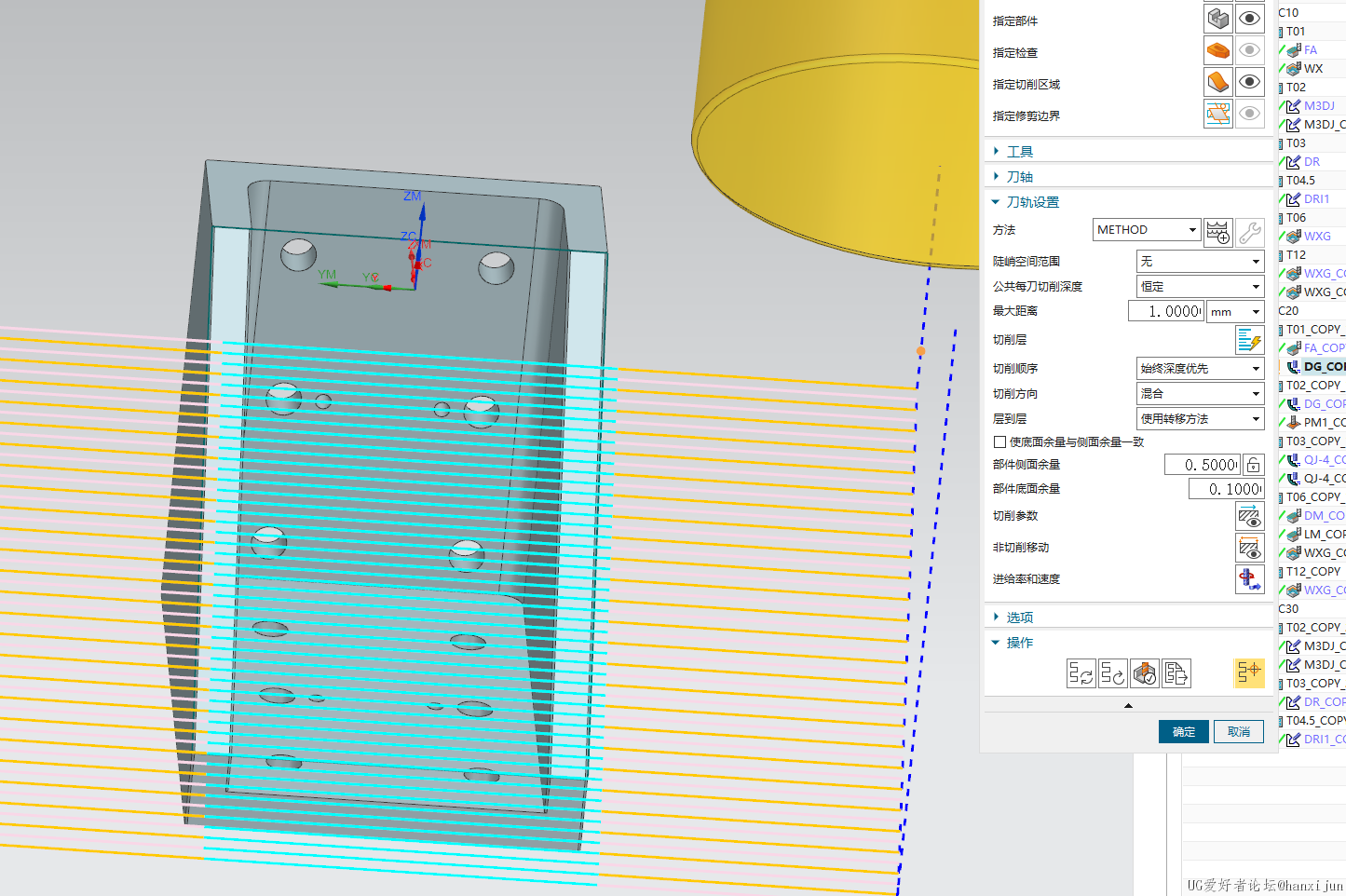Image resolution: width=1346 pixels, height=896 pixels.
Task: Click the collapse arrow above 确定 button
Action: coord(1128,706)
